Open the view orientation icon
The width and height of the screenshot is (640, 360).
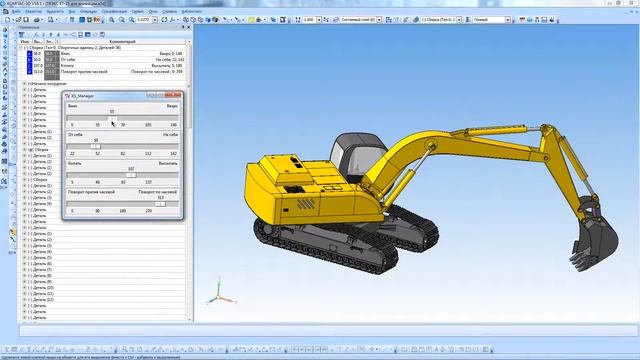(x=172, y=20)
